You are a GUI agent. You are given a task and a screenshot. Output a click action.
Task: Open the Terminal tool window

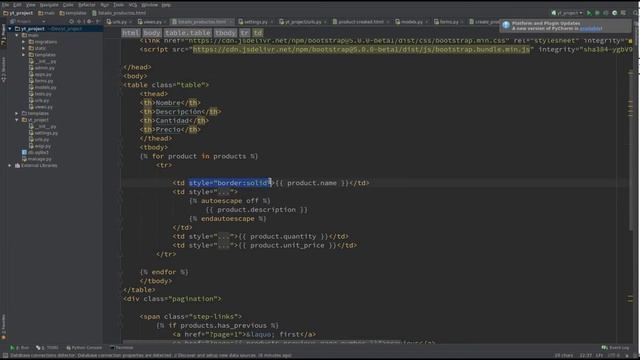122,348
